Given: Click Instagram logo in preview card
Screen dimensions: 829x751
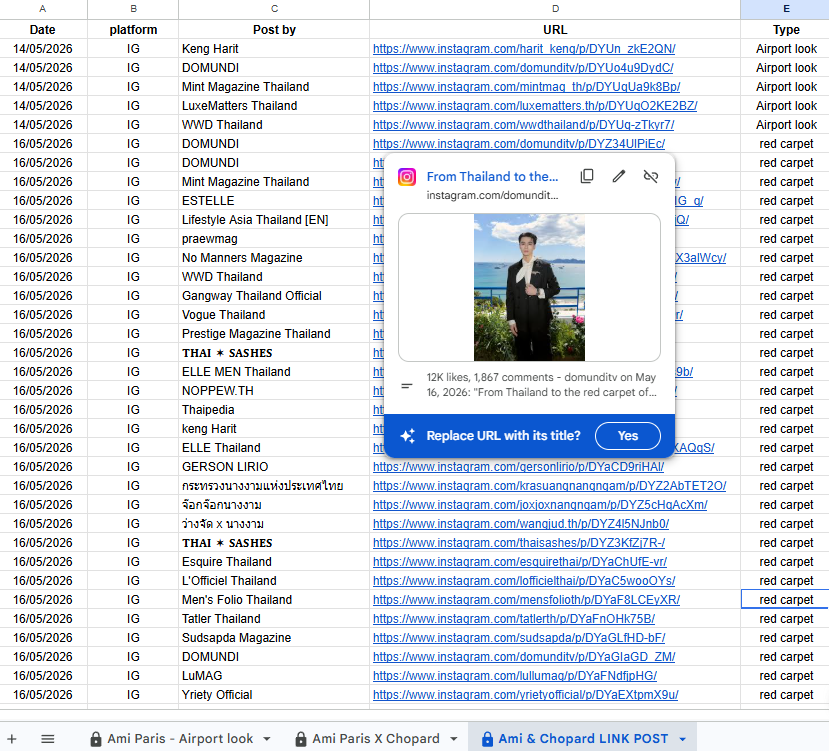Looking at the screenshot, I should click(x=407, y=177).
